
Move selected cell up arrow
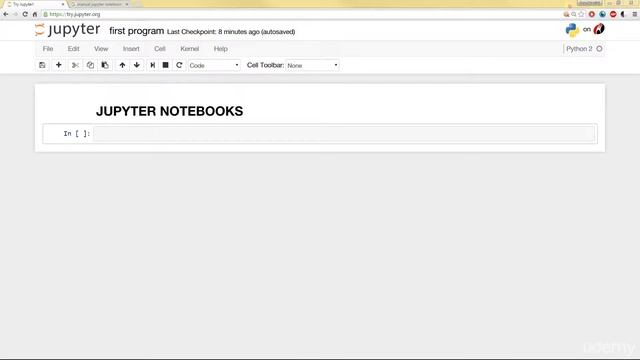[122, 65]
